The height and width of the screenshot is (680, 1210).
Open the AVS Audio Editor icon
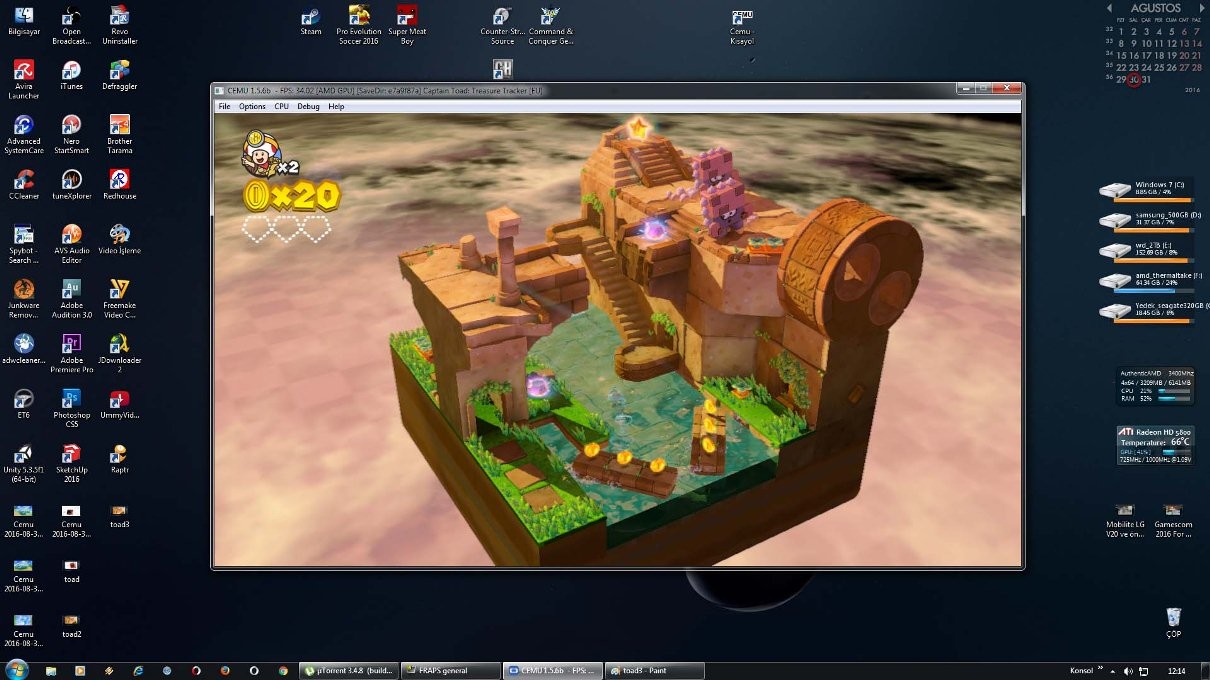click(71, 244)
